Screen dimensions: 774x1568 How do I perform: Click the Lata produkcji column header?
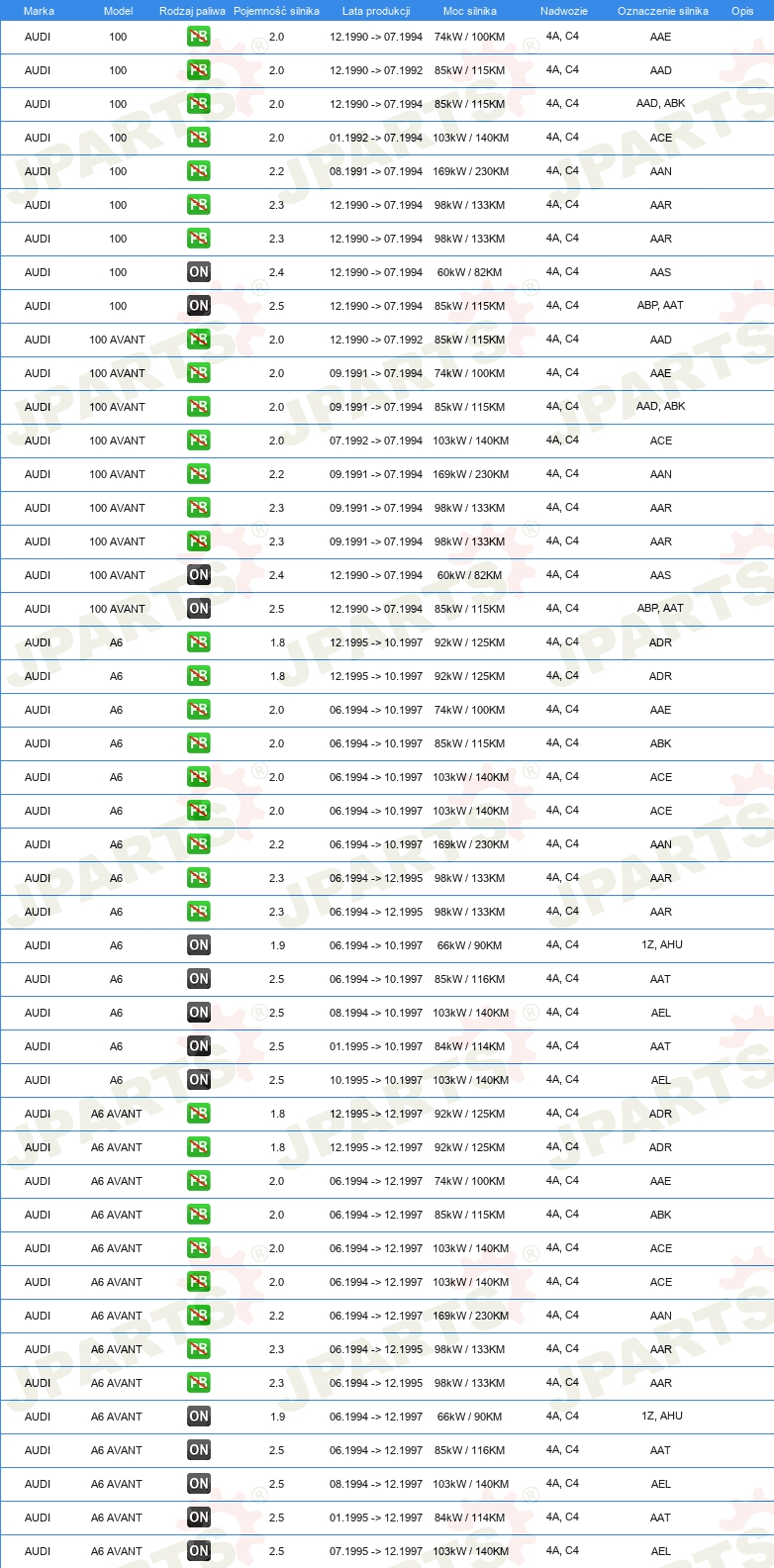pyautogui.click(x=376, y=11)
